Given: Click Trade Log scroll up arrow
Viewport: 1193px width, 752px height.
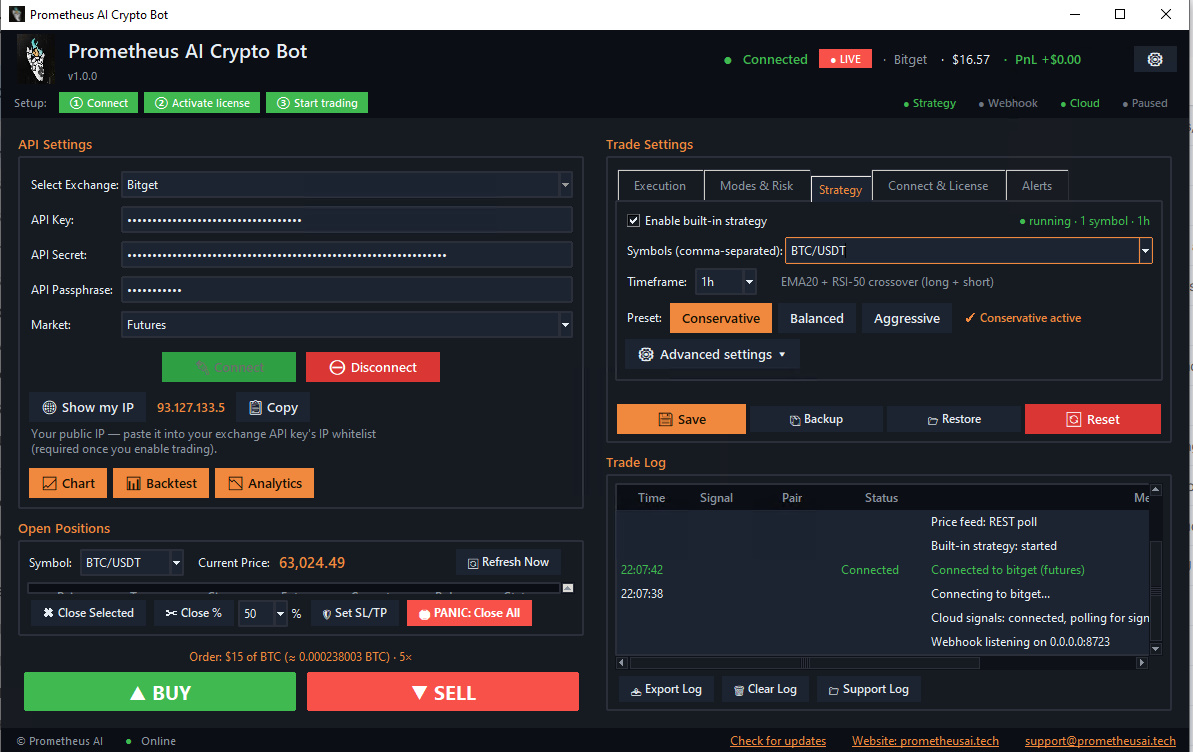Looking at the screenshot, I should 1156,489.
